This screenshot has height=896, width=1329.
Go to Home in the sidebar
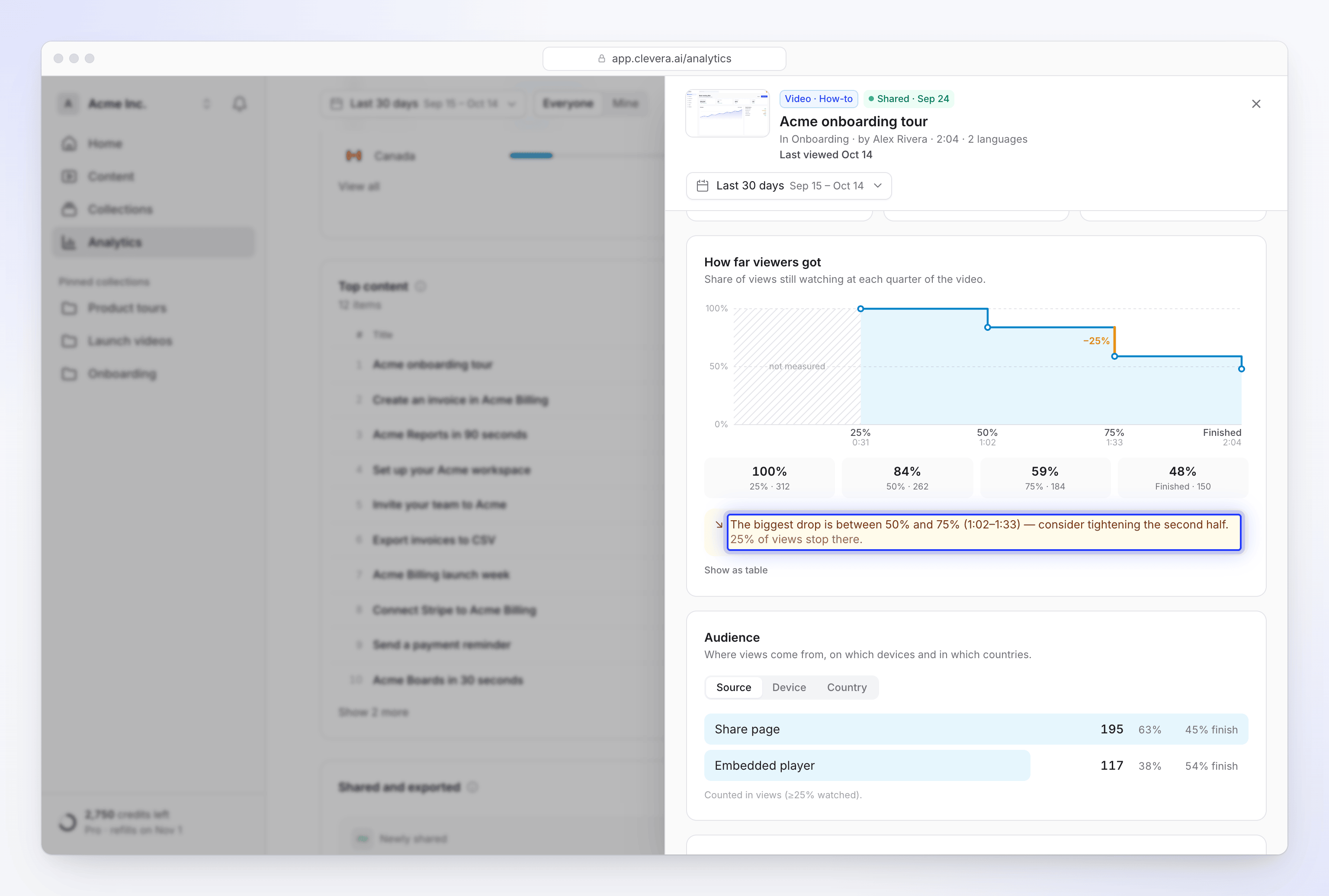(x=154, y=144)
